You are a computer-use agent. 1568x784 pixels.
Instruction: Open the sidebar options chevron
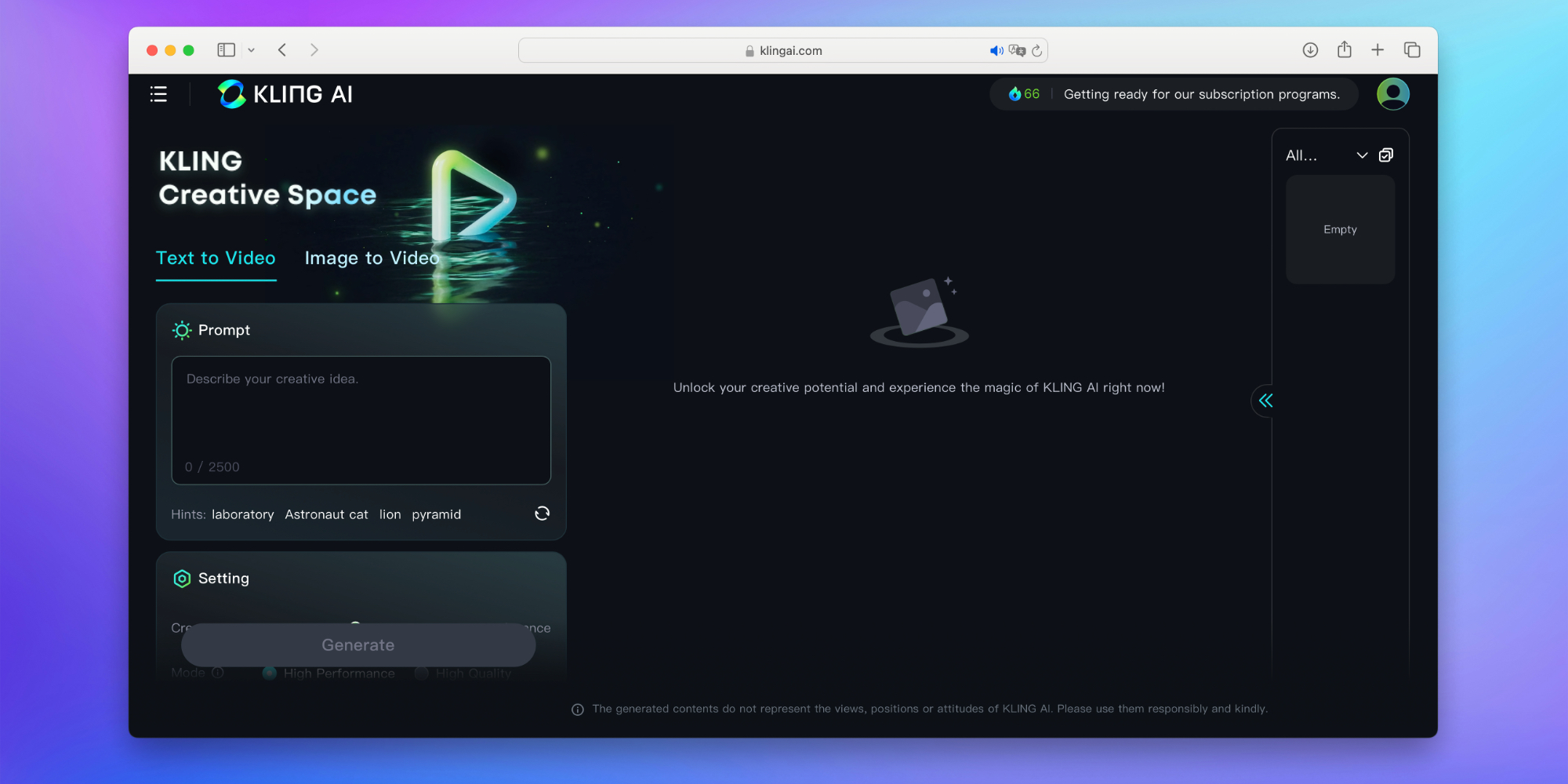[252, 50]
